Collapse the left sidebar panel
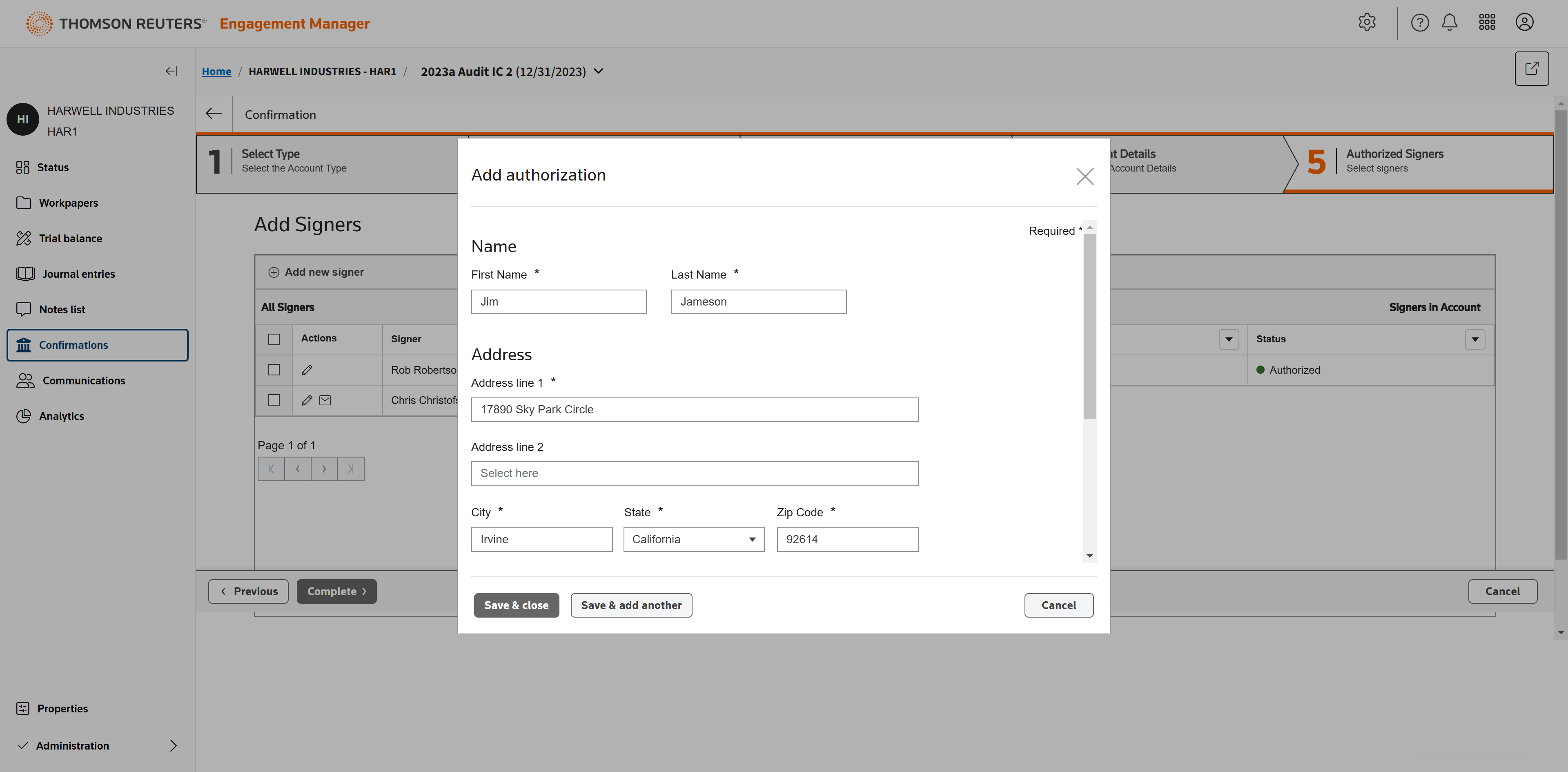 pos(171,71)
